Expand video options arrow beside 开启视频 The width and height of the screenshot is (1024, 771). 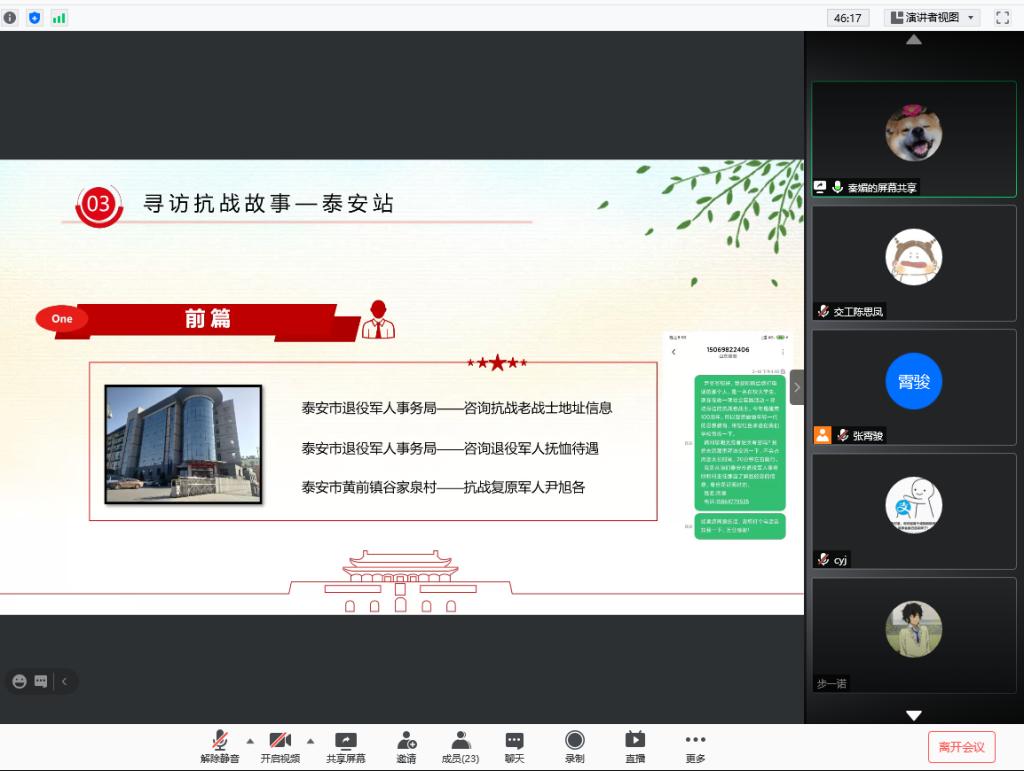click(310, 741)
